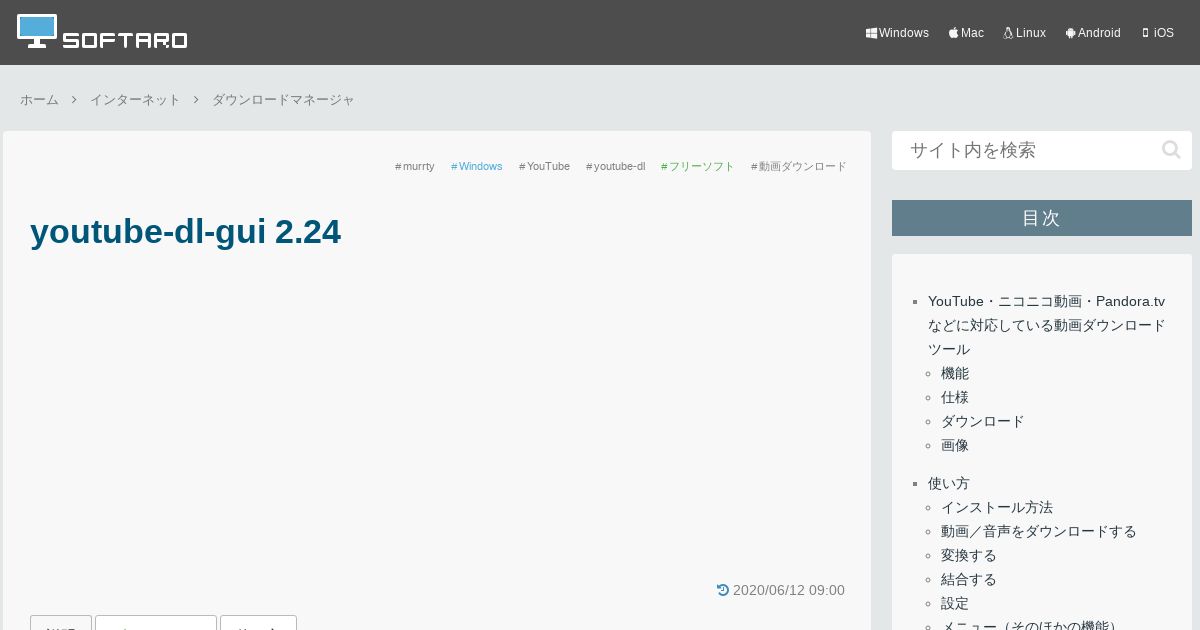Image resolution: width=1200 pixels, height=630 pixels.
Task: Open the iOS category in header
Action: (x=1158, y=33)
